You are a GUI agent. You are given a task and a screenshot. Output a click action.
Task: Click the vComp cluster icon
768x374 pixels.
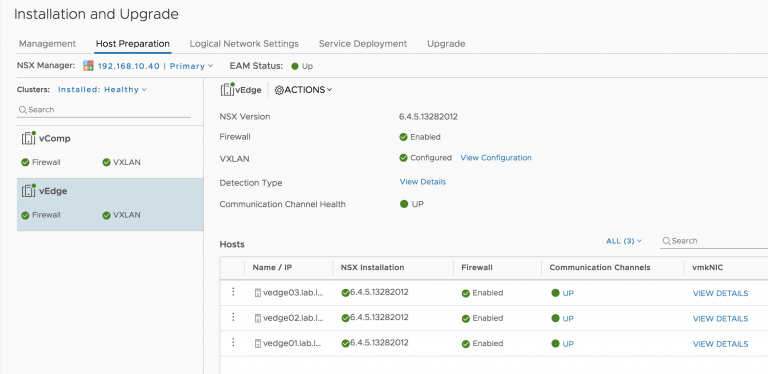[x=29, y=138]
